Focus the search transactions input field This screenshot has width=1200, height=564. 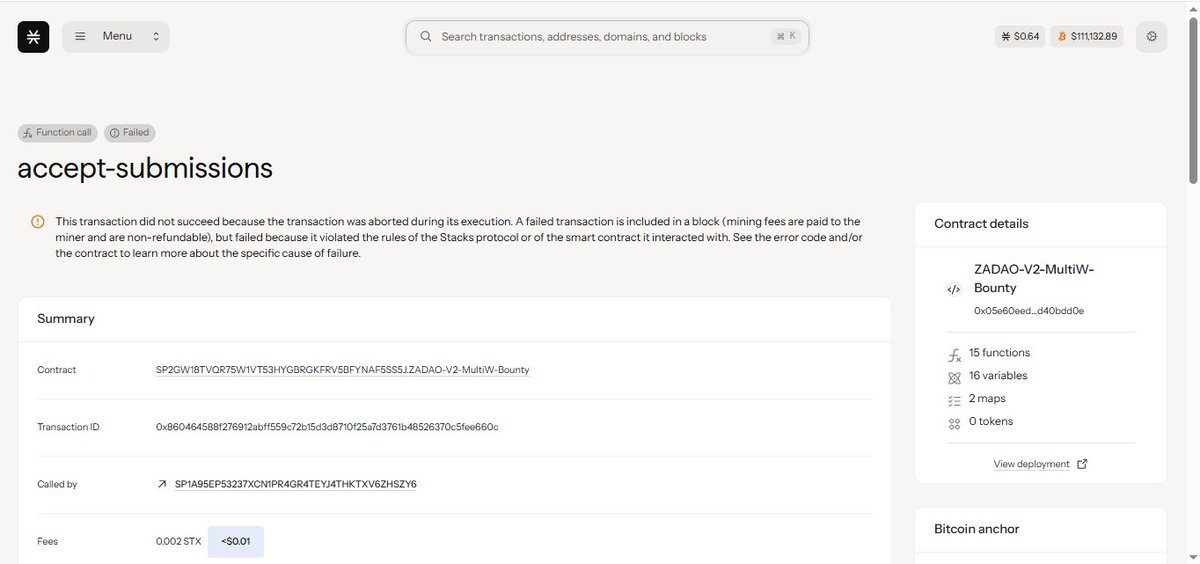(x=607, y=36)
